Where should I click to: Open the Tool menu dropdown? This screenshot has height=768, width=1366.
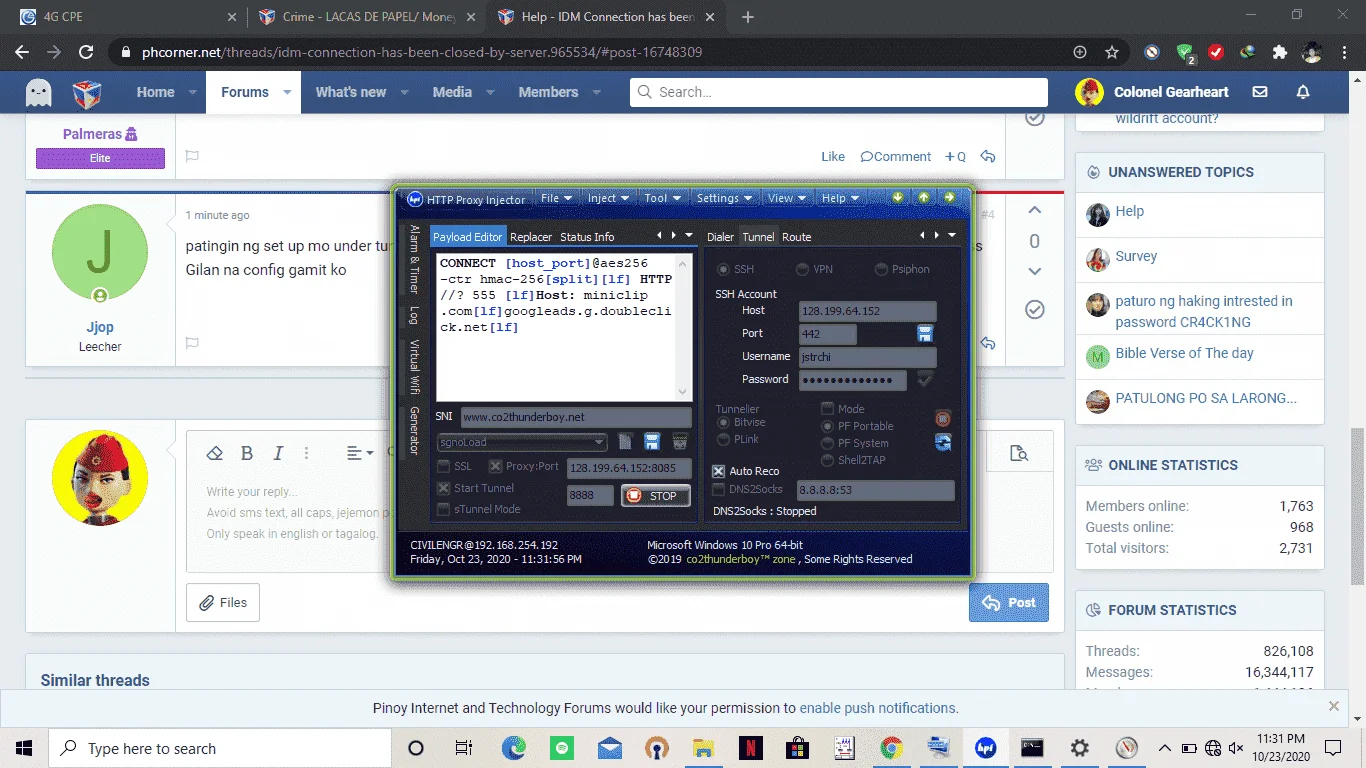pos(662,198)
